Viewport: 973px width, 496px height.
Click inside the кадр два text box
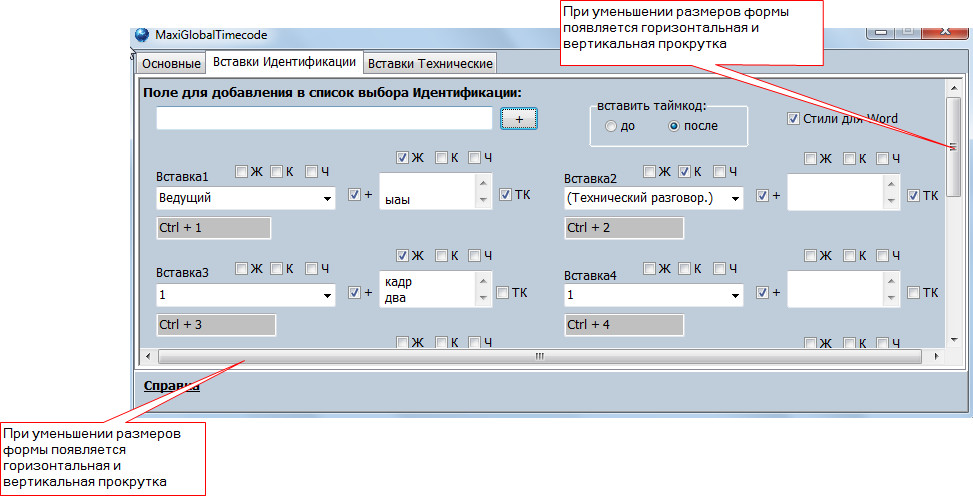point(427,289)
